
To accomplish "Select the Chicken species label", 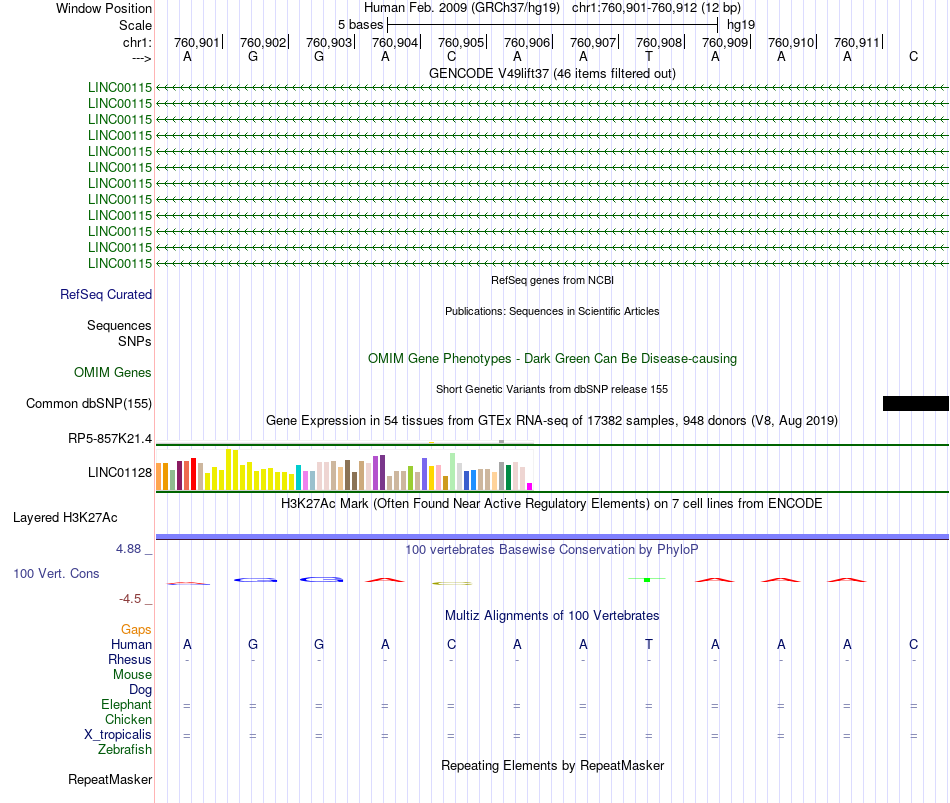I will point(128,719).
